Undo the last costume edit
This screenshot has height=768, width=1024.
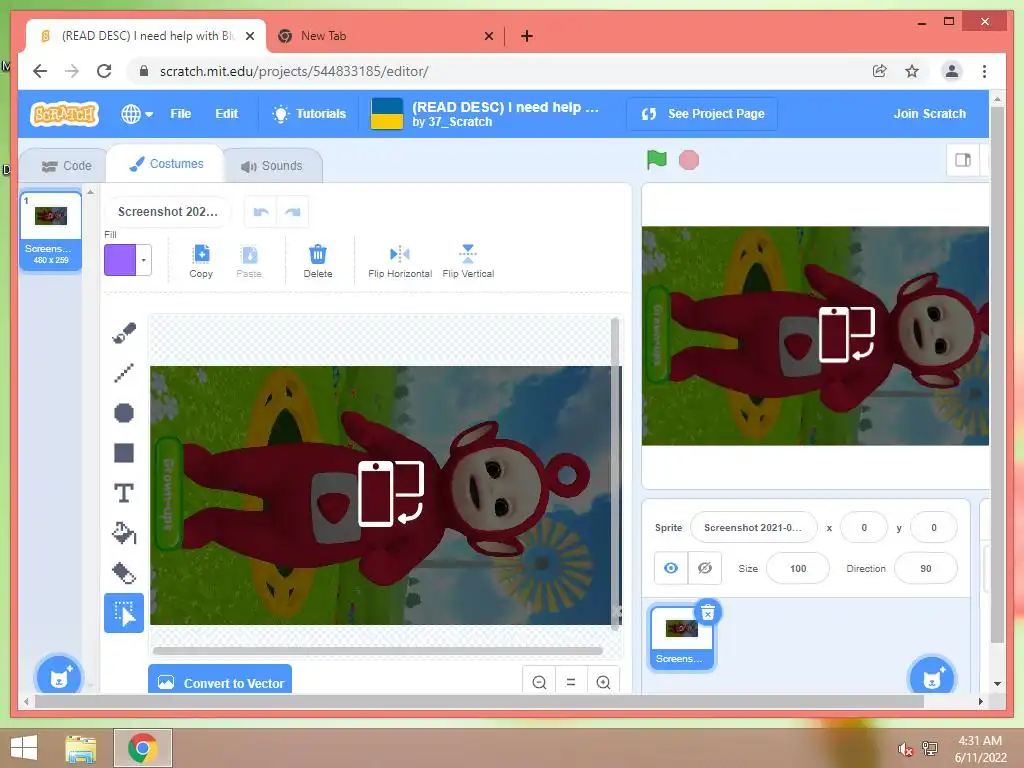pyautogui.click(x=261, y=212)
